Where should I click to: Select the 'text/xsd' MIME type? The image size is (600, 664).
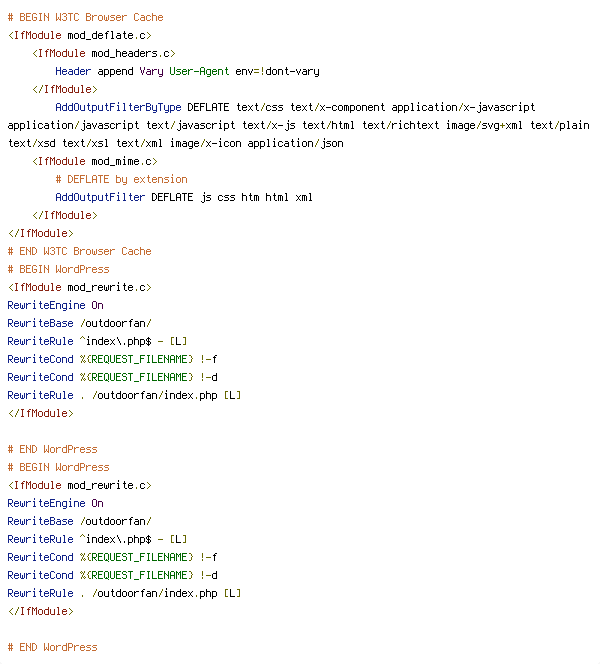[32, 143]
